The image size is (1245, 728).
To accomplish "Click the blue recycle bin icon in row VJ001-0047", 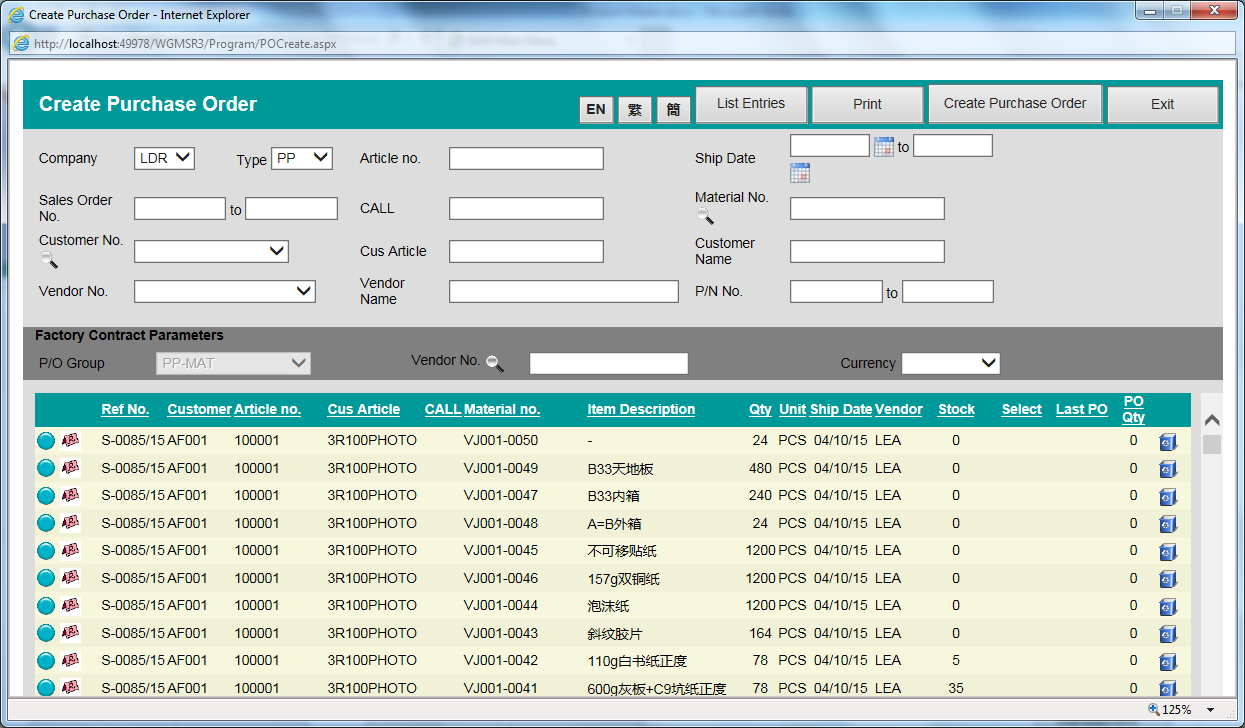I will coord(1168,497).
